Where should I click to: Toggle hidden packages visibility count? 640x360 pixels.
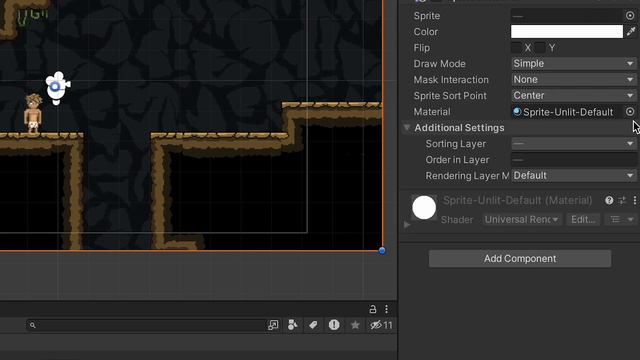(381, 325)
